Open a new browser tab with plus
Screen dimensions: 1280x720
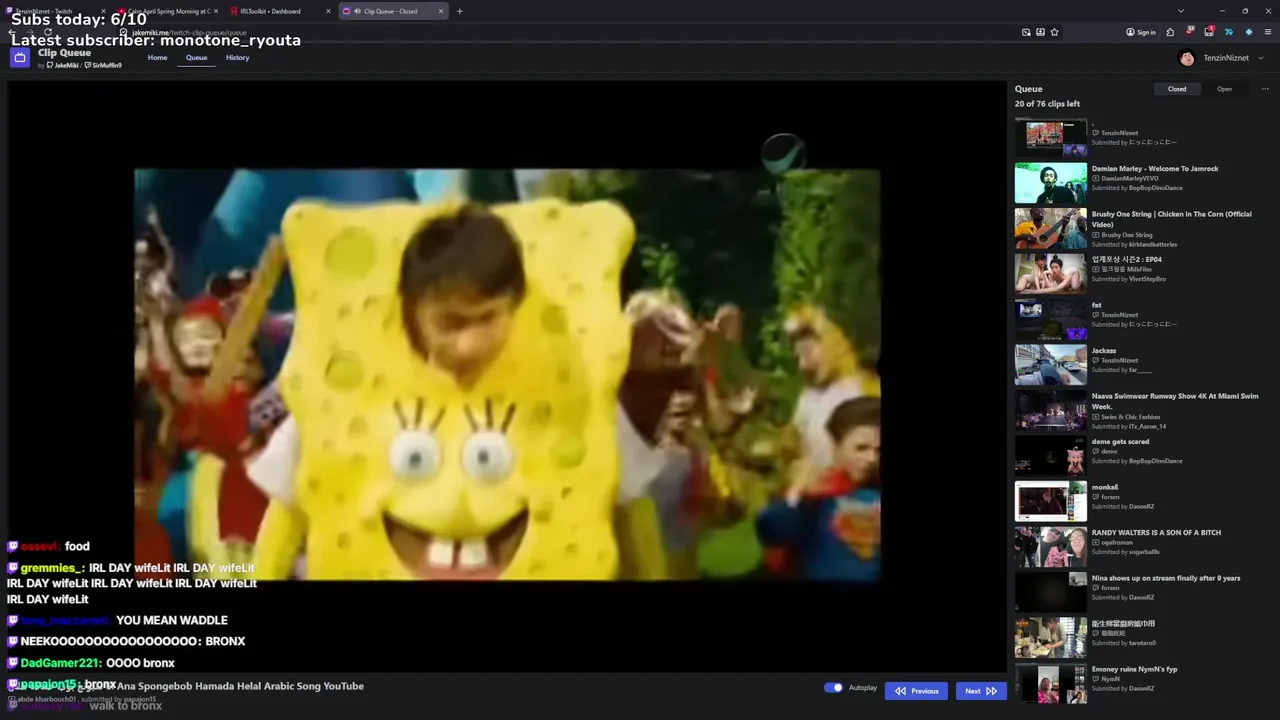(460, 11)
